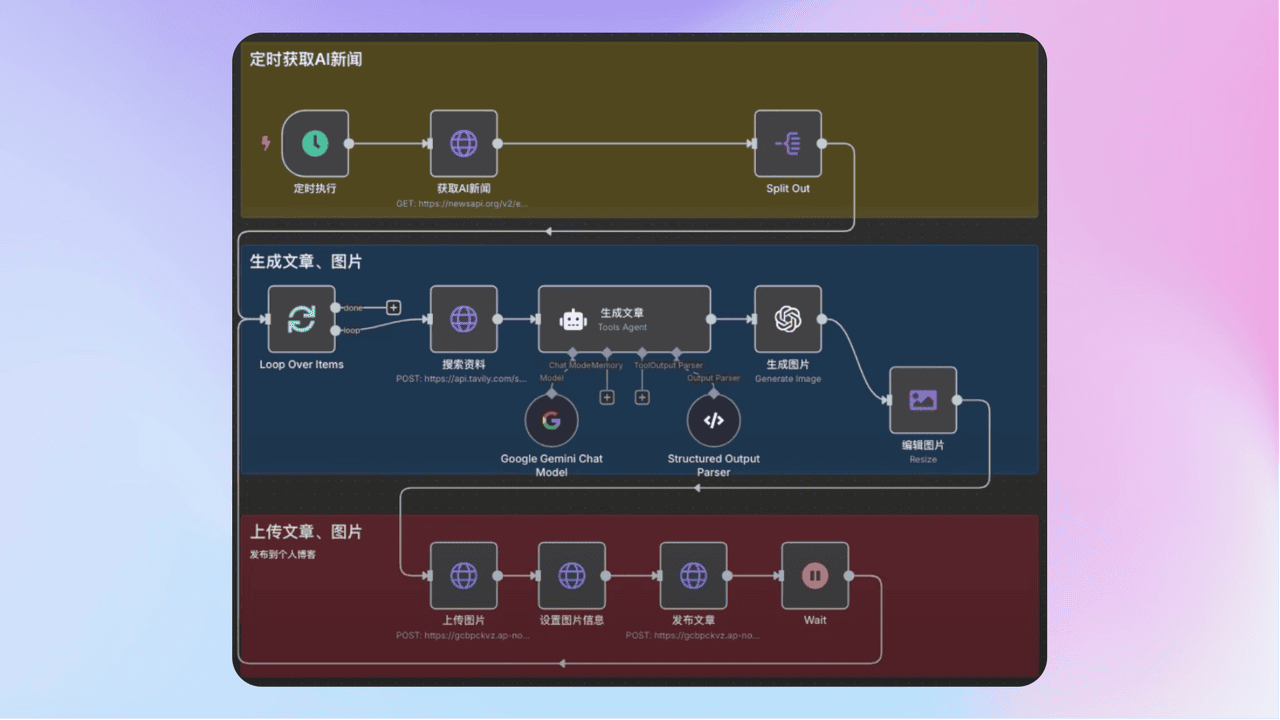Screen dimensions: 1280x720
Task: Click the 生成图片 OpenAI node icon
Action: click(x=788, y=319)
